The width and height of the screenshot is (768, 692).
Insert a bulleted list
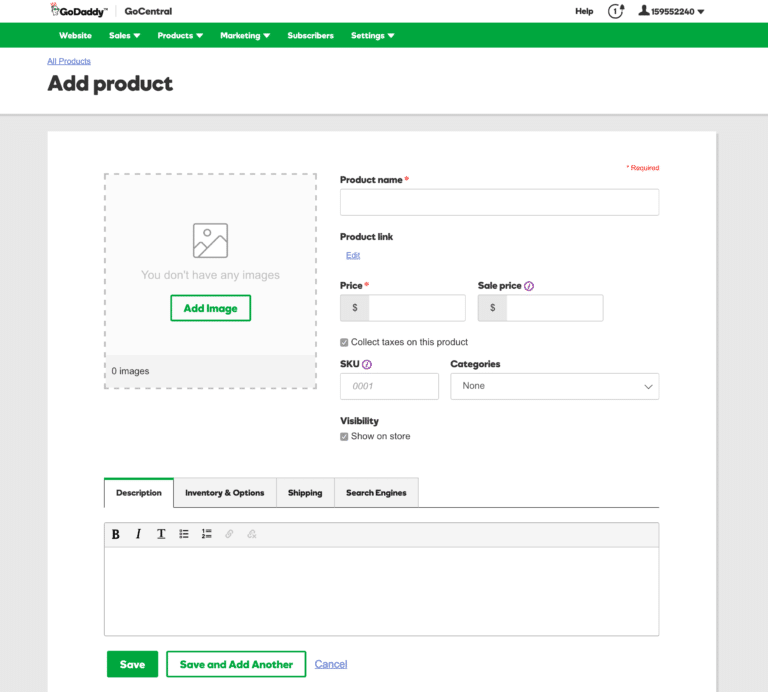tap(184, 534)
